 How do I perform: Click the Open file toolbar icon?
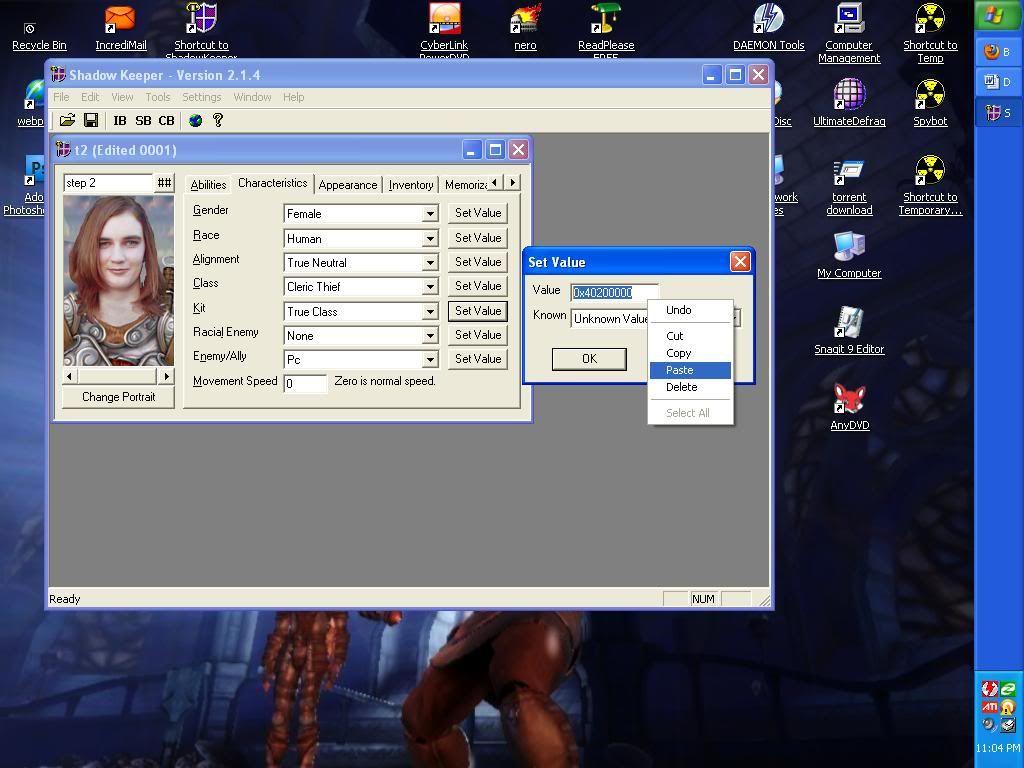tap(67, 121)
